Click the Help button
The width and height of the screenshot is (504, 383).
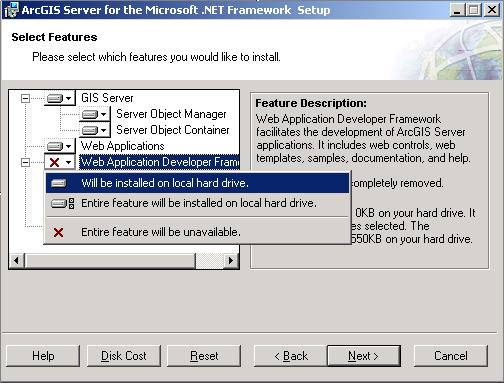tap(43, 356)
